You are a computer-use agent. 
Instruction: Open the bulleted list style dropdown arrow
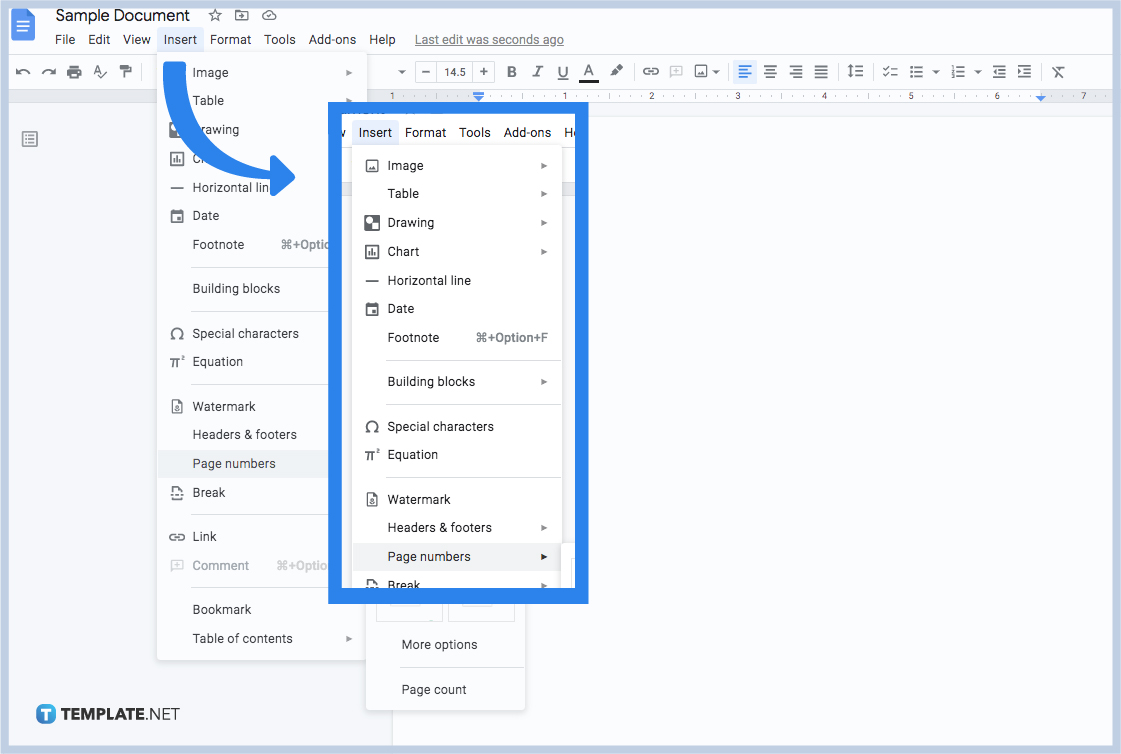coord(935,71)
